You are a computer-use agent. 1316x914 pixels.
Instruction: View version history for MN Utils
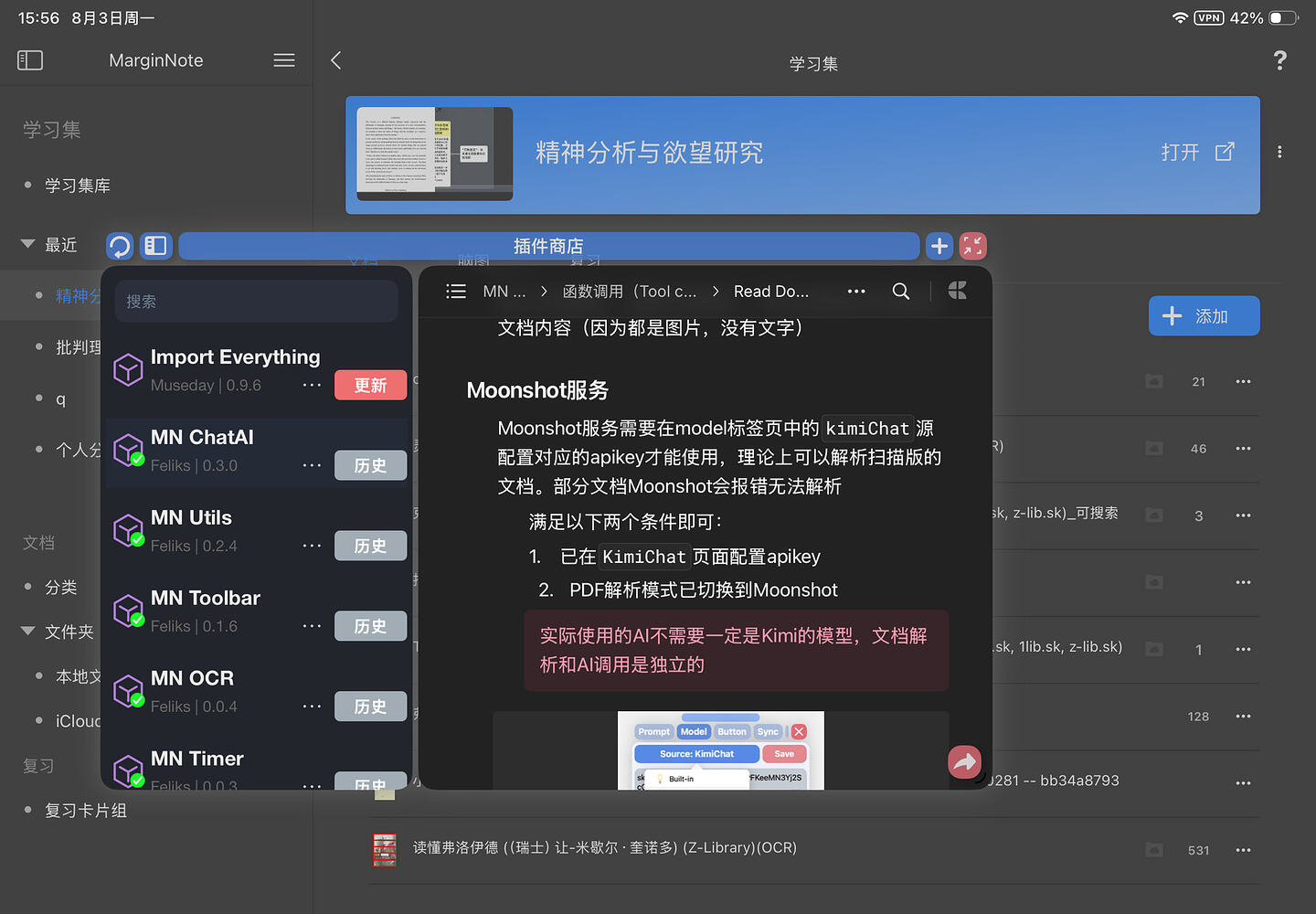370,547
